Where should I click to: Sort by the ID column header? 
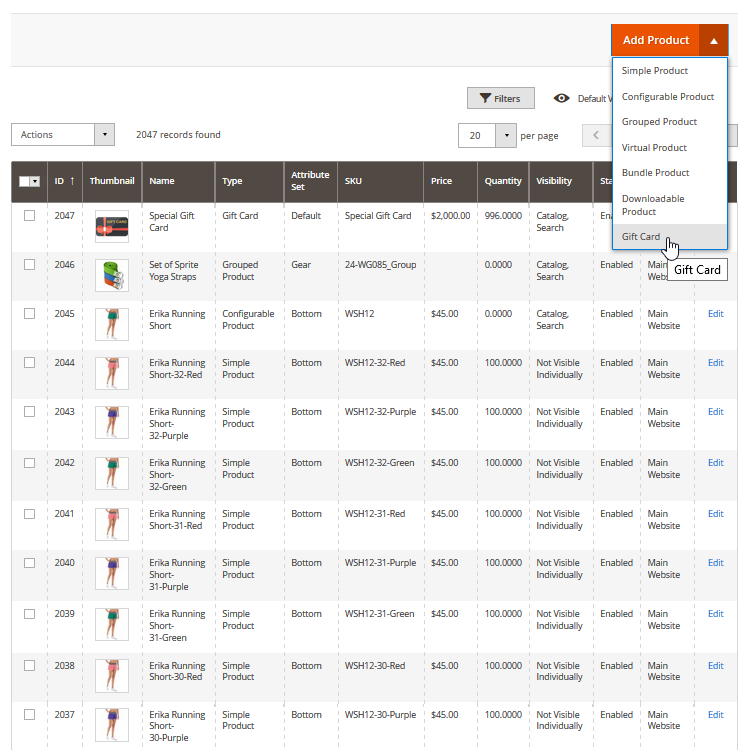[x=64, y=181]
